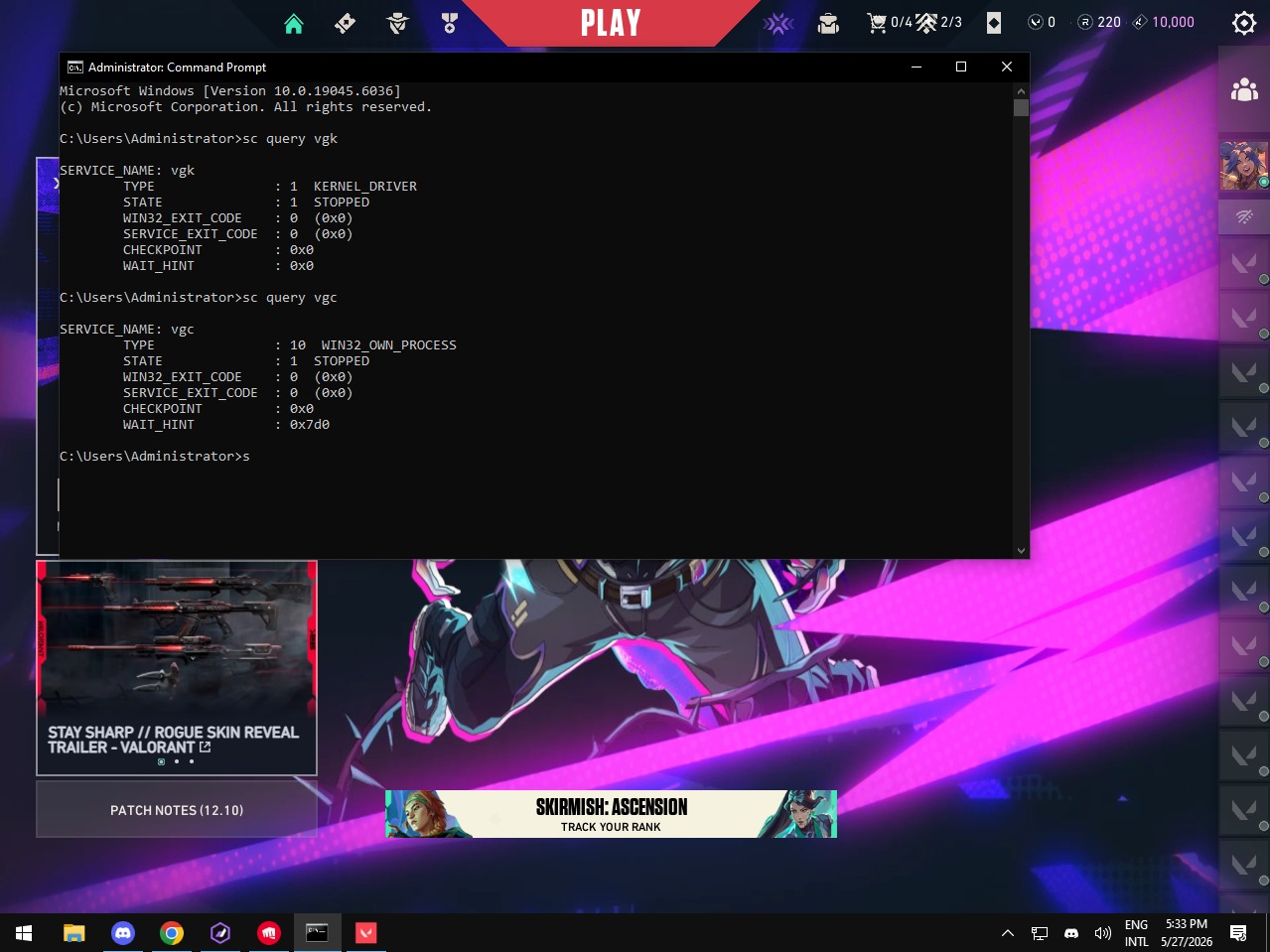Viewport: 1270px width, 952px height.
Task: Expand the hidden system tray icons chevron
Action: [1008, 933]
